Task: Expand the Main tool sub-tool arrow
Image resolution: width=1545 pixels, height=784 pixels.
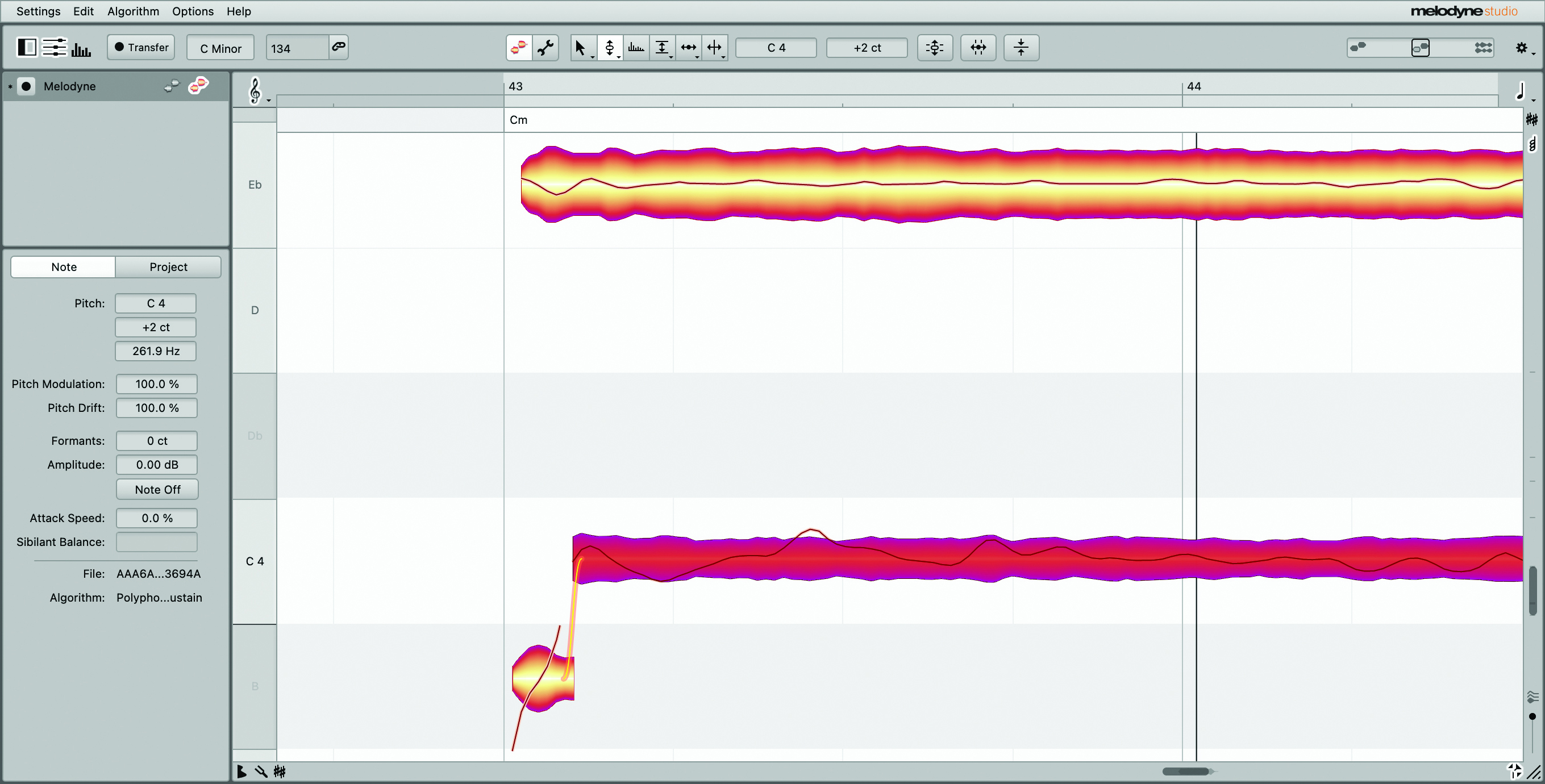Action: coord(593,57)
